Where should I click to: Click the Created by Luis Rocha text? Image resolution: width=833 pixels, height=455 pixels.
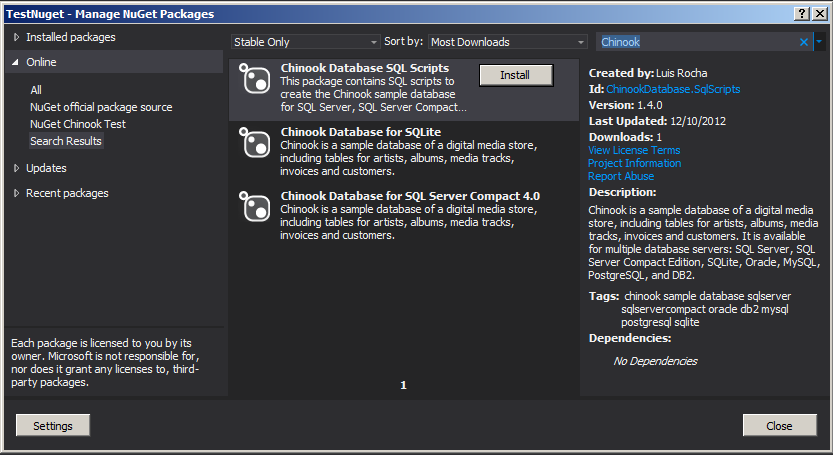[x=648, y=73]
